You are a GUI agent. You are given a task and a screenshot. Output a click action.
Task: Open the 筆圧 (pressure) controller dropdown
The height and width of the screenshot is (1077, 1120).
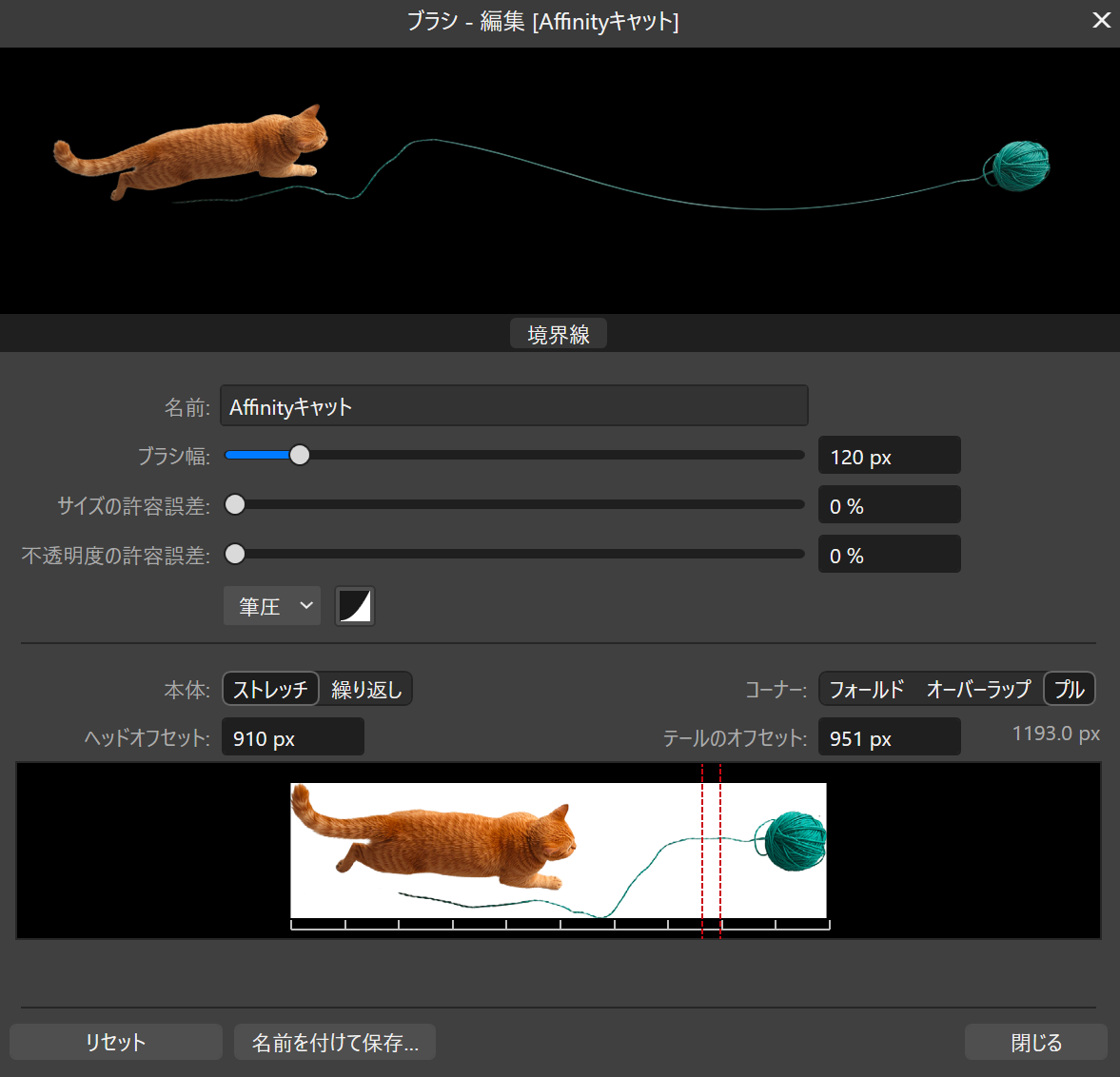271,606
